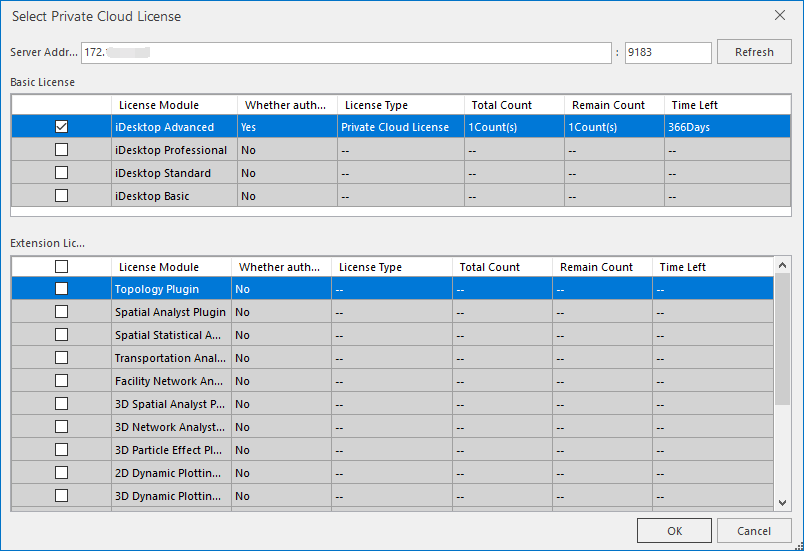Screen dimensions: 804x551
Task: Toggle the select-all checkbox in Extension header
Action: click(x=62, y=267)
